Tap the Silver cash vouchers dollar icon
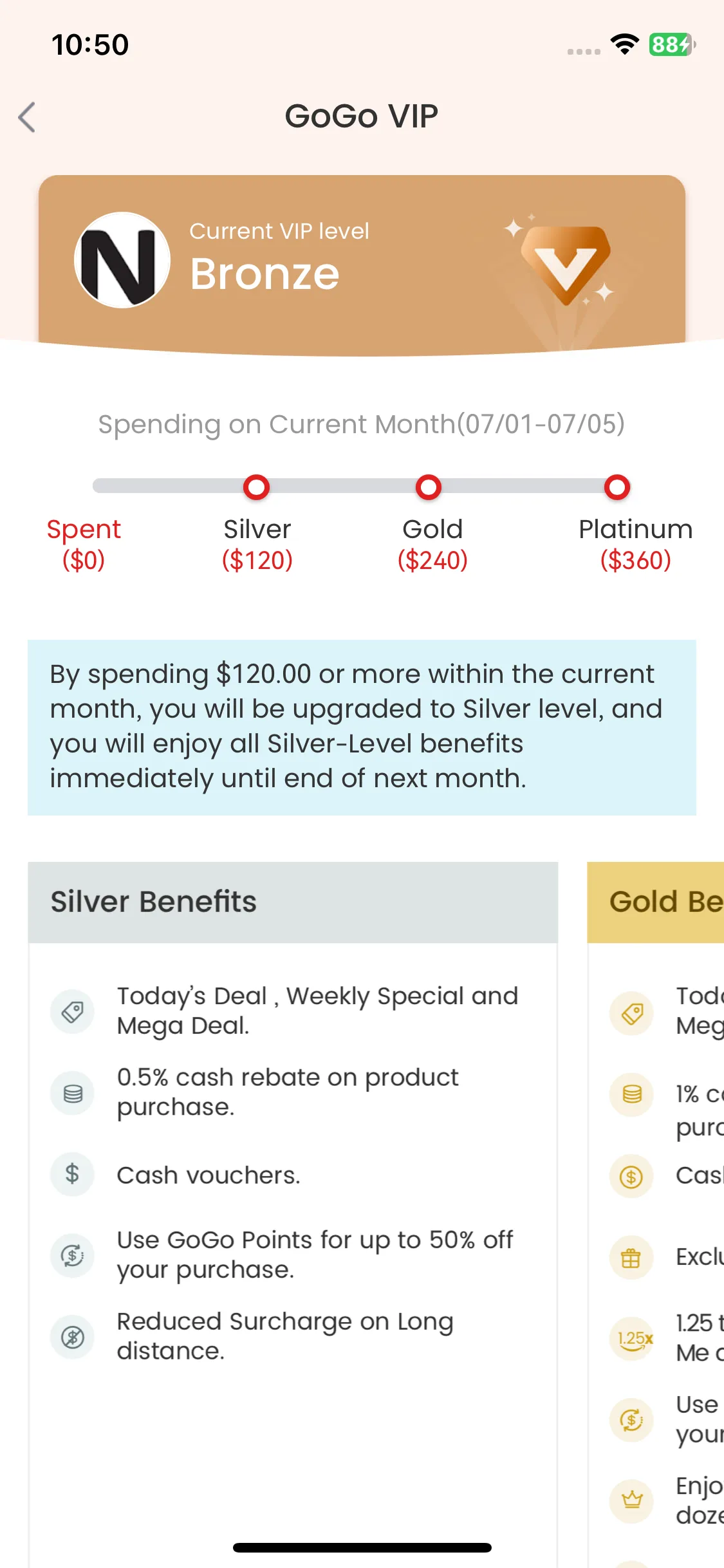 (x=73, y=1174)
